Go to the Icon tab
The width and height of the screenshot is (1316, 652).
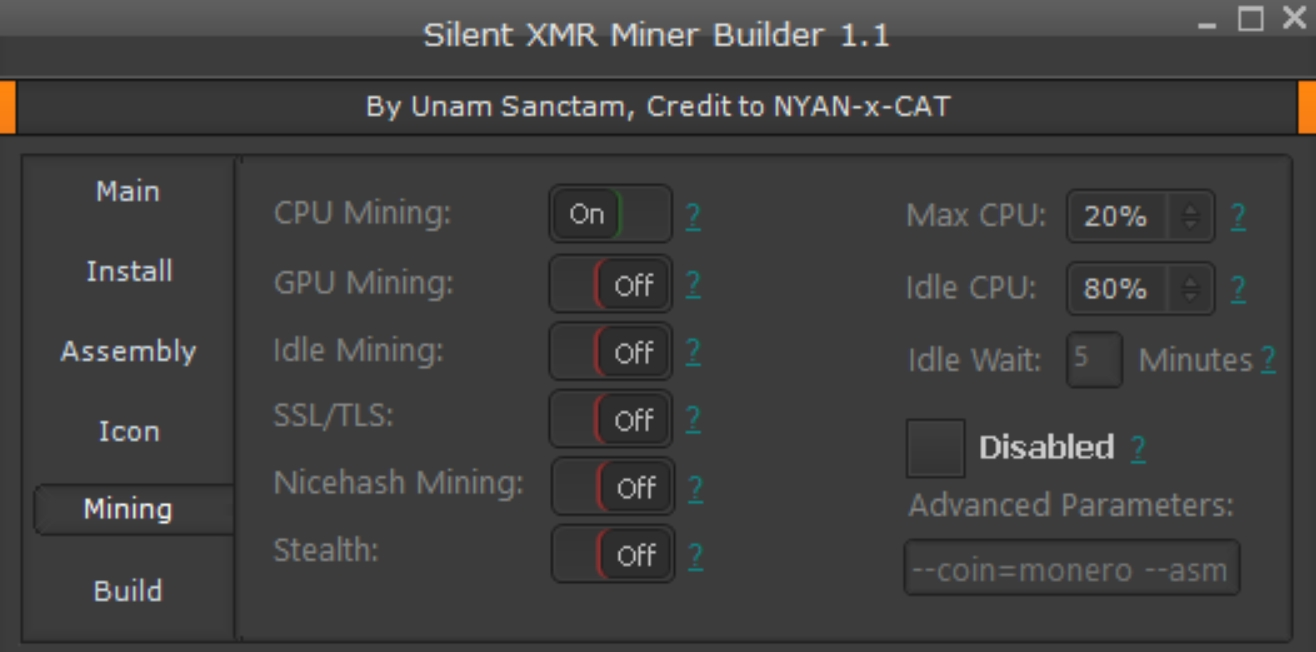(127, 431)
